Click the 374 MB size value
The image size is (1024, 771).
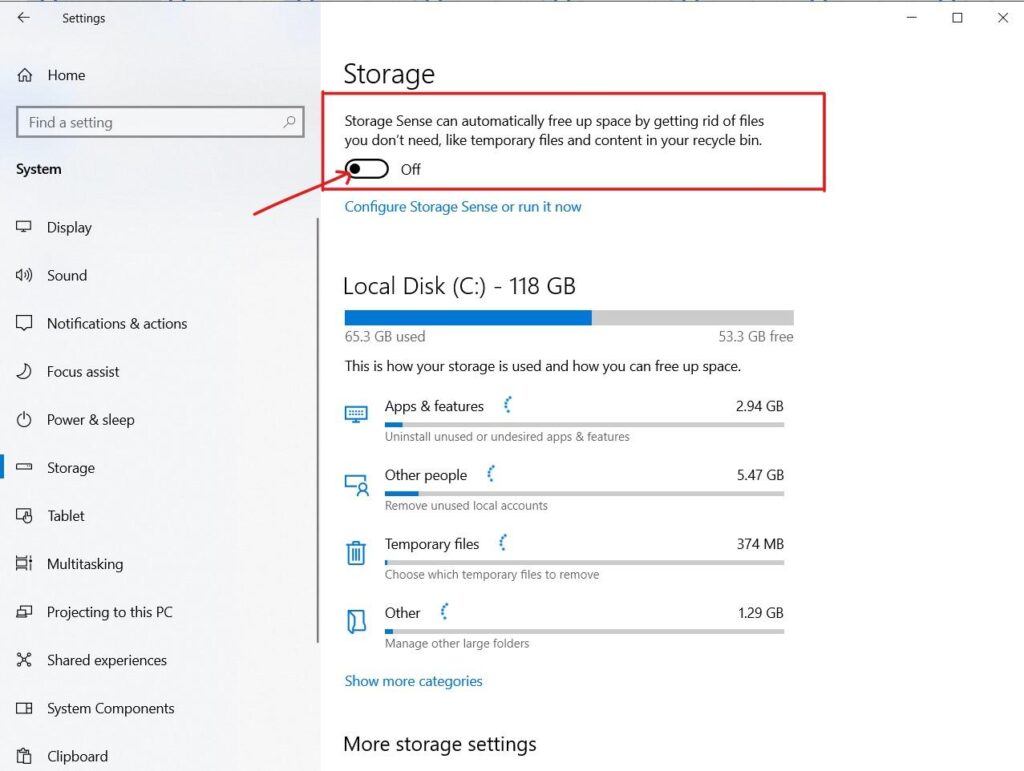click(x=760, y=543)
